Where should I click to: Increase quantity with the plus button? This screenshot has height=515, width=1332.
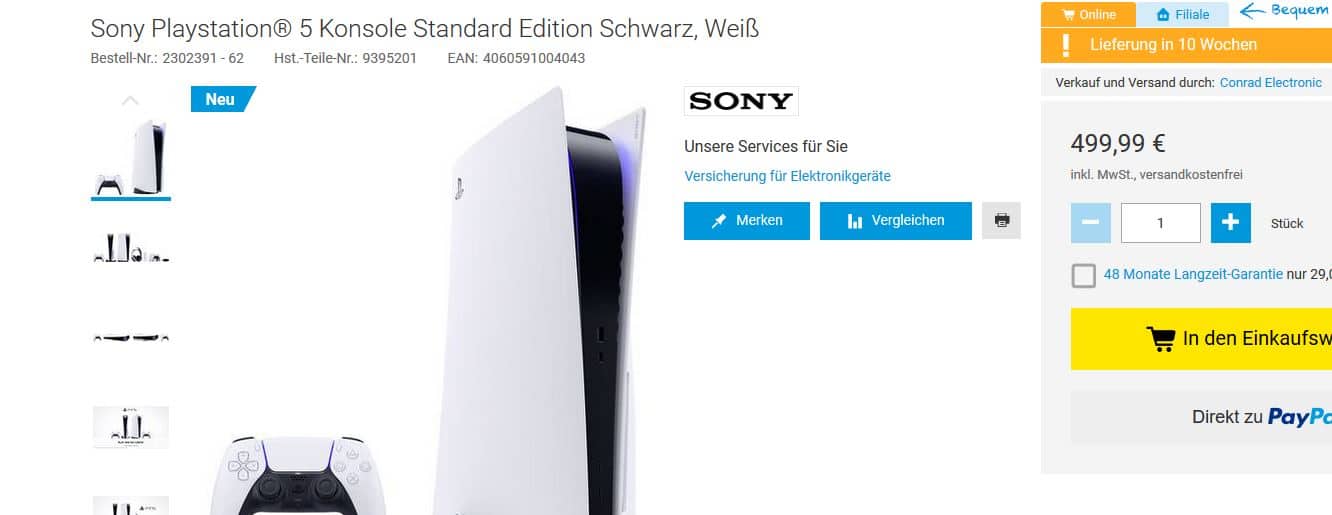1230,223
